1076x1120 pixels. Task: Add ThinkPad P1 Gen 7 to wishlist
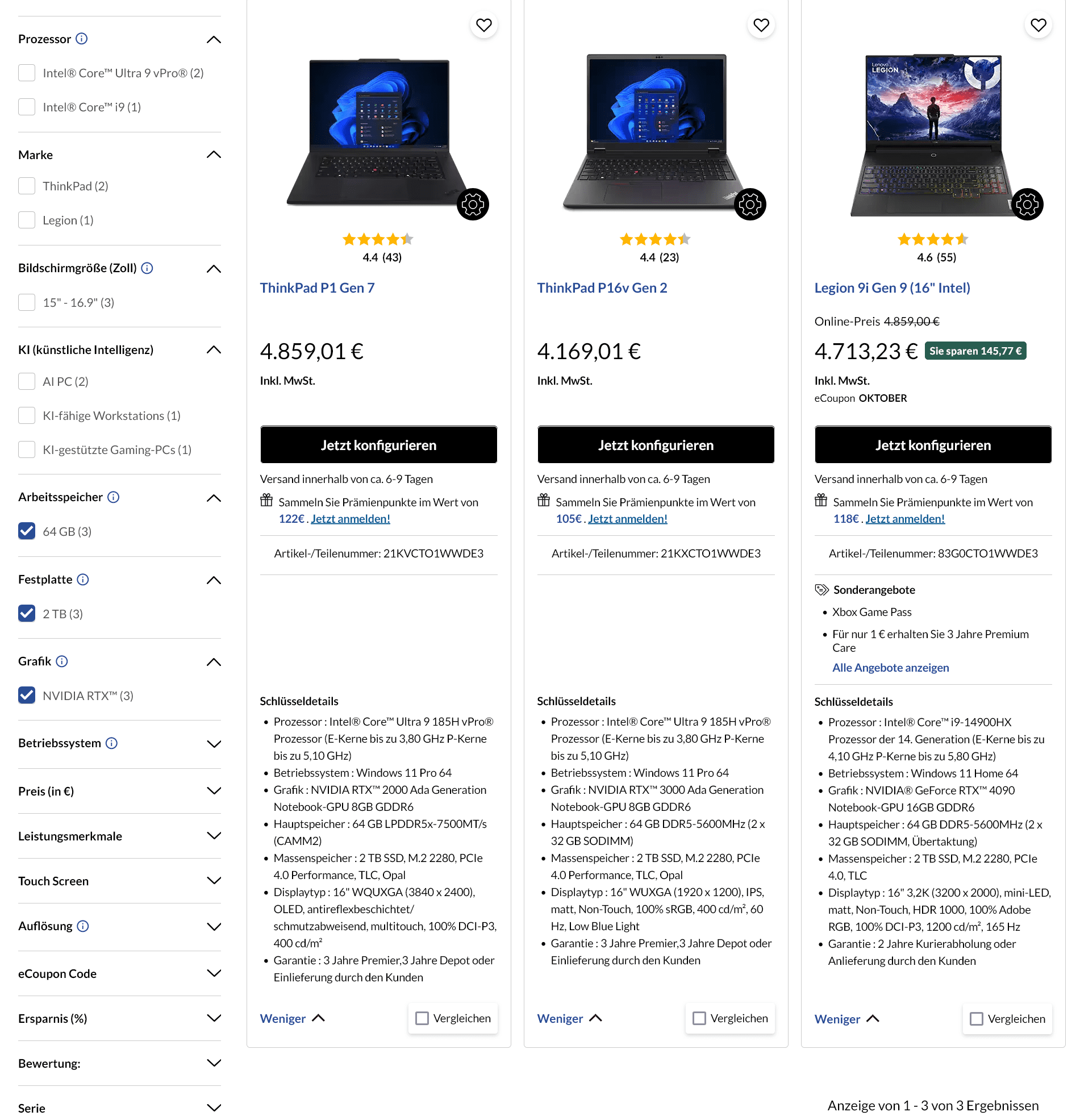(x=483, y=25)
